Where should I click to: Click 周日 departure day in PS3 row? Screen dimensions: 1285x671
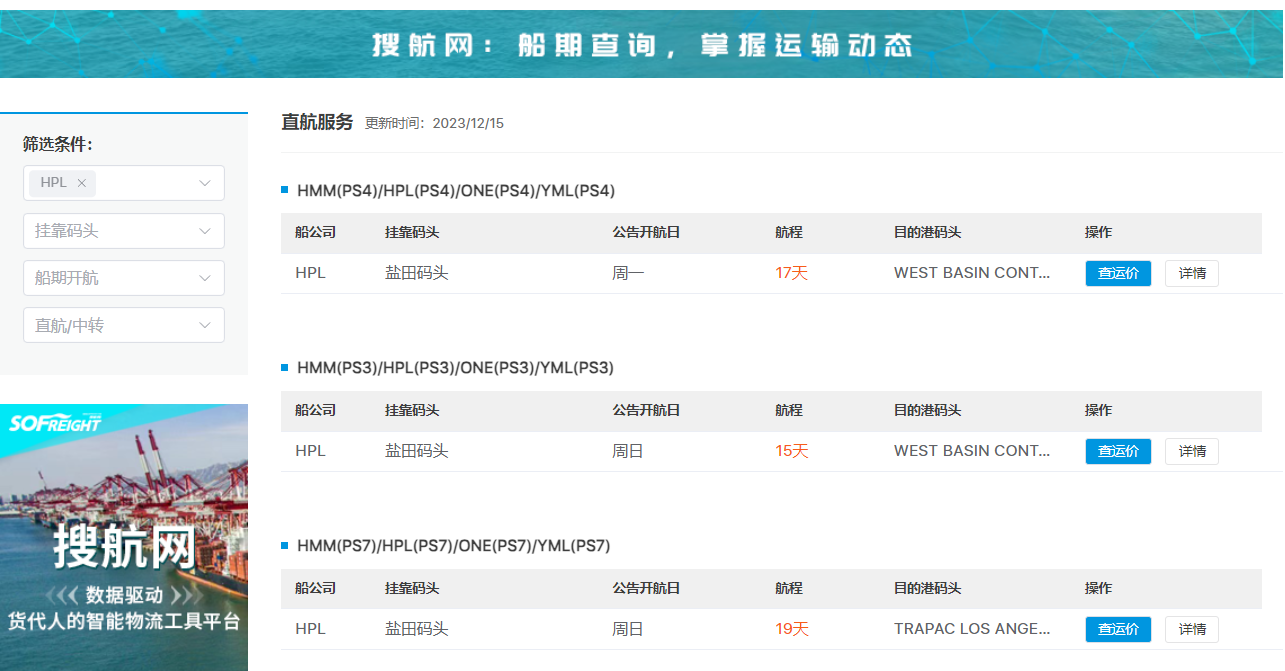point(628,451)
